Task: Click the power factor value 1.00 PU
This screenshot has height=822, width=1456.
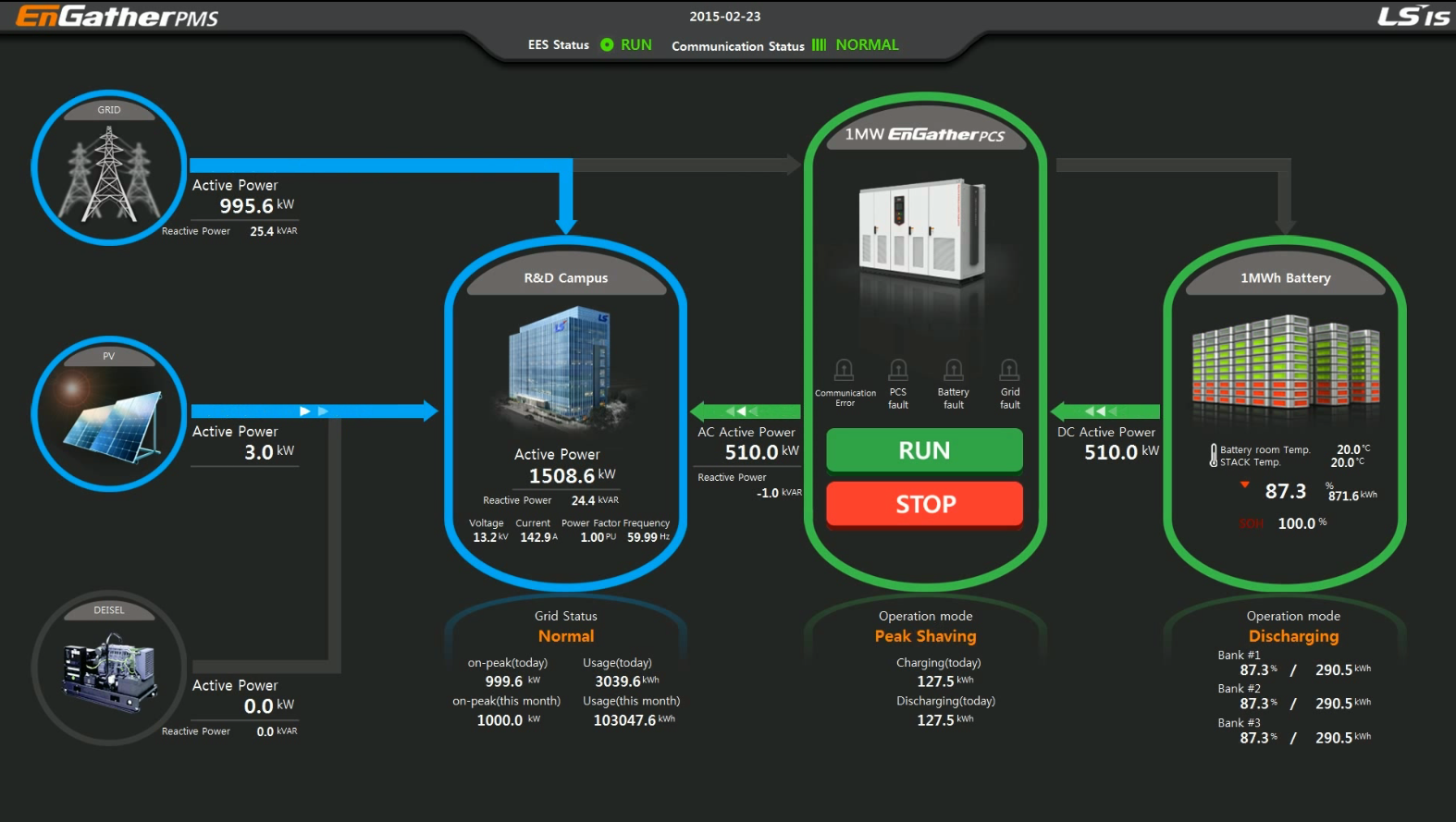Action: (598, 537)
